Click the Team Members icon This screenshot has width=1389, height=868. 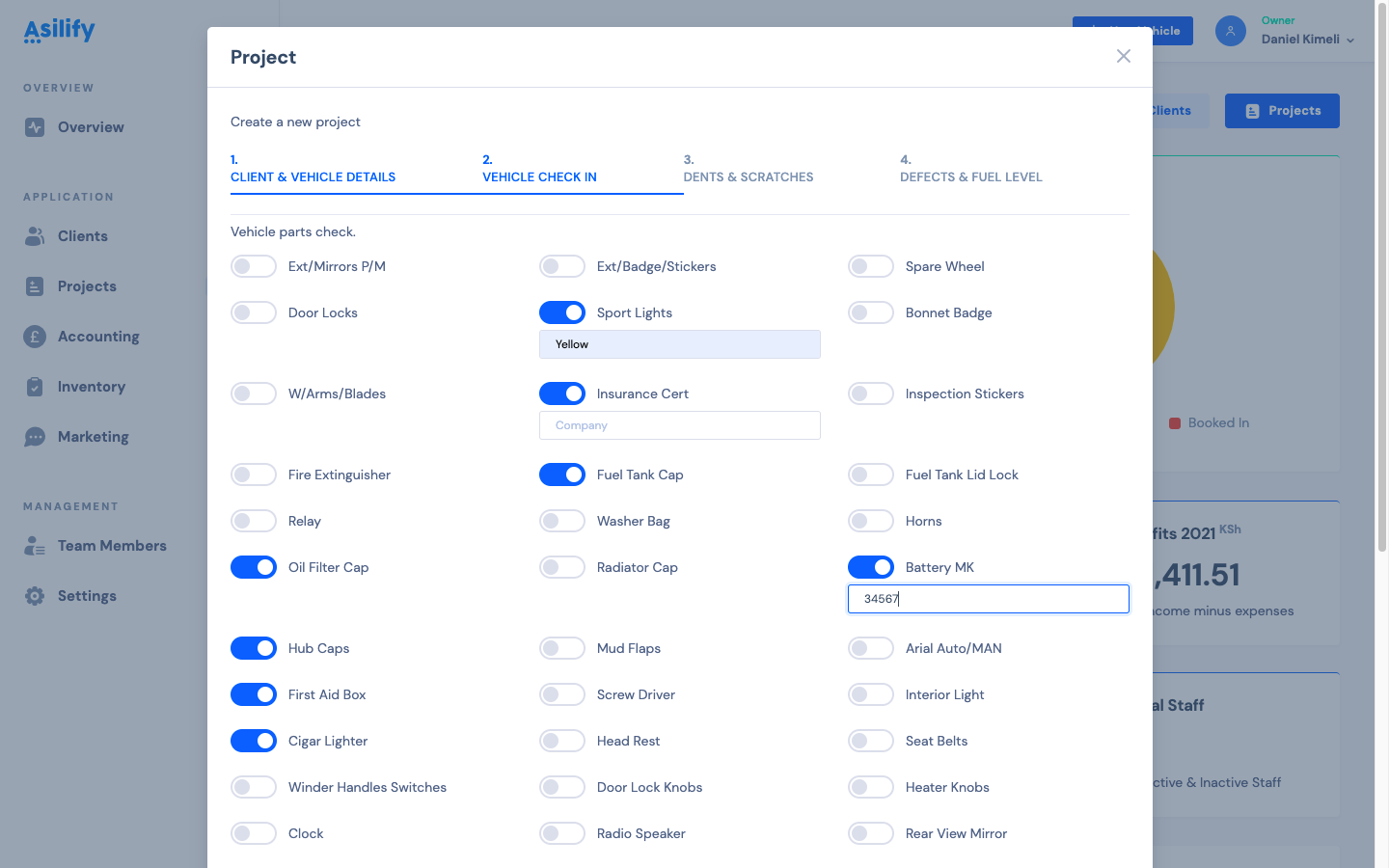point(35,546)
